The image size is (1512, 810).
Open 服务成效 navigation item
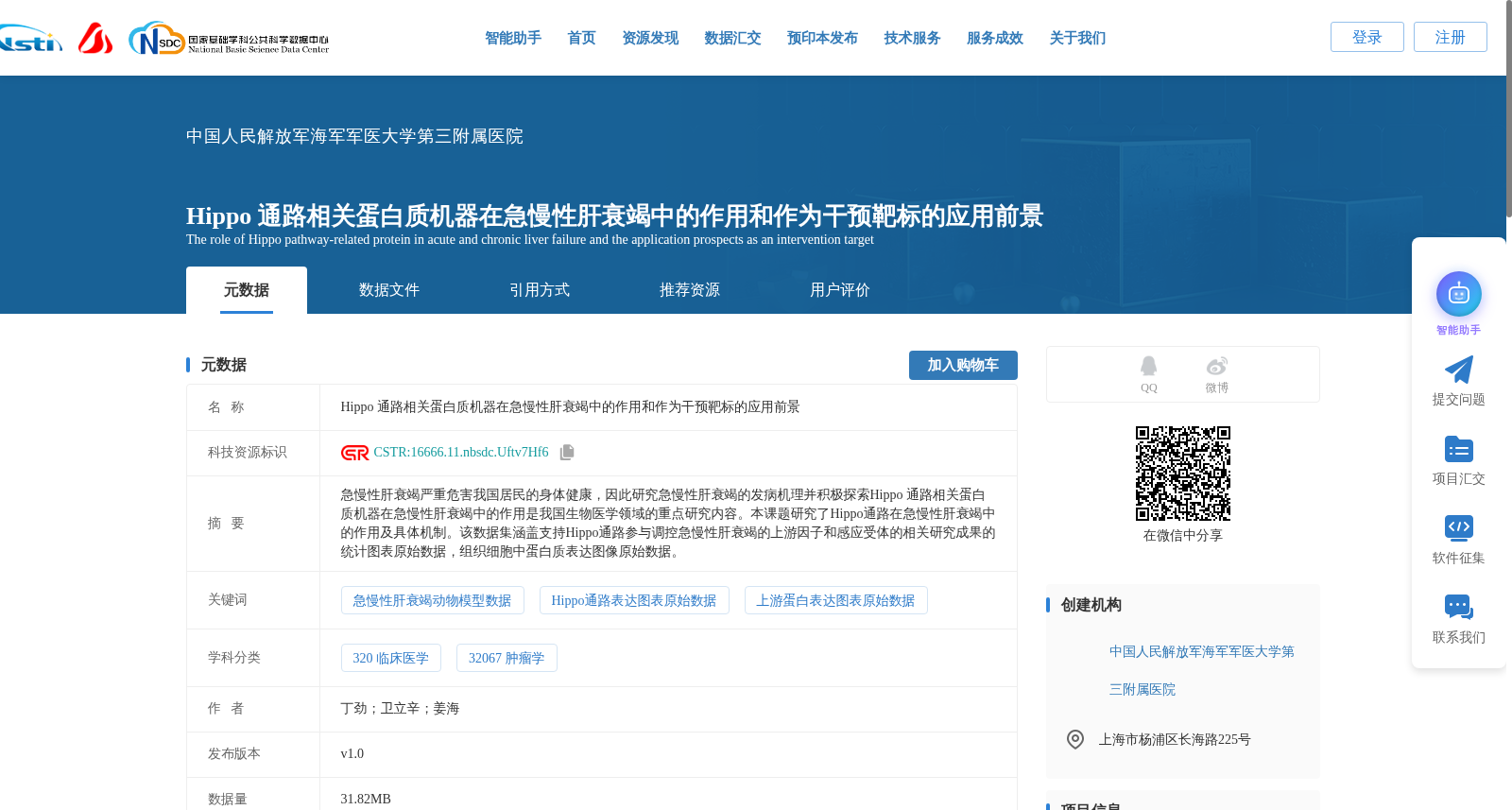[x=994, y=38]
